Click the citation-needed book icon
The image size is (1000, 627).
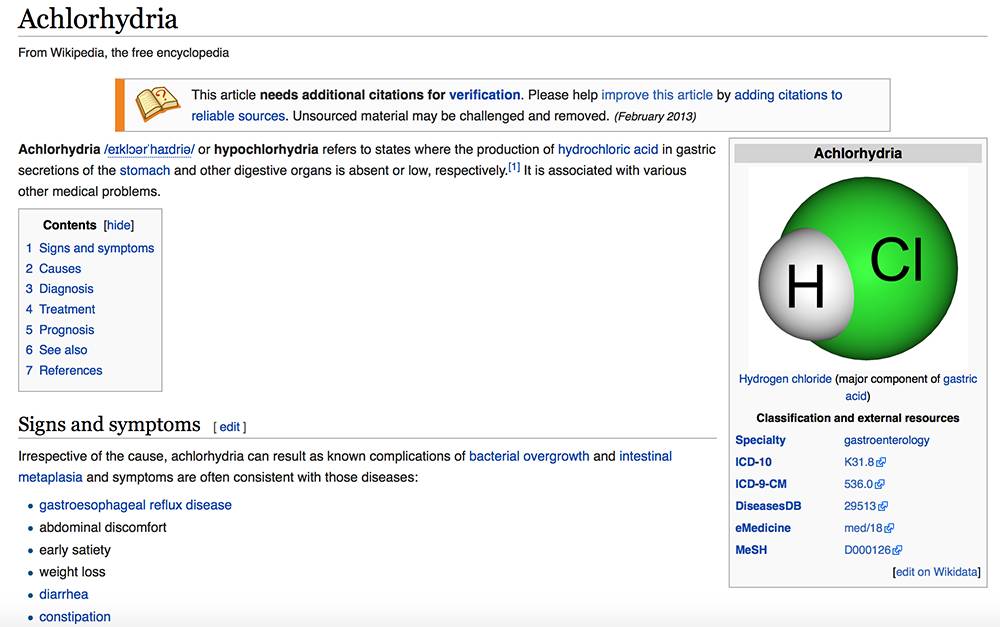pos(158,104)
